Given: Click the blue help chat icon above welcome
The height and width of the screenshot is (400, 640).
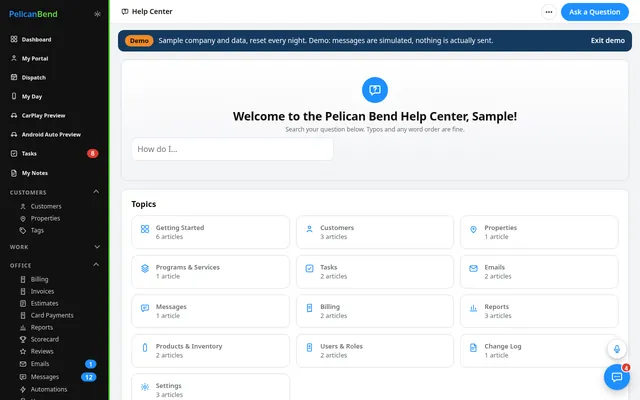Looking at the screenshot, I should pos(375,90).
